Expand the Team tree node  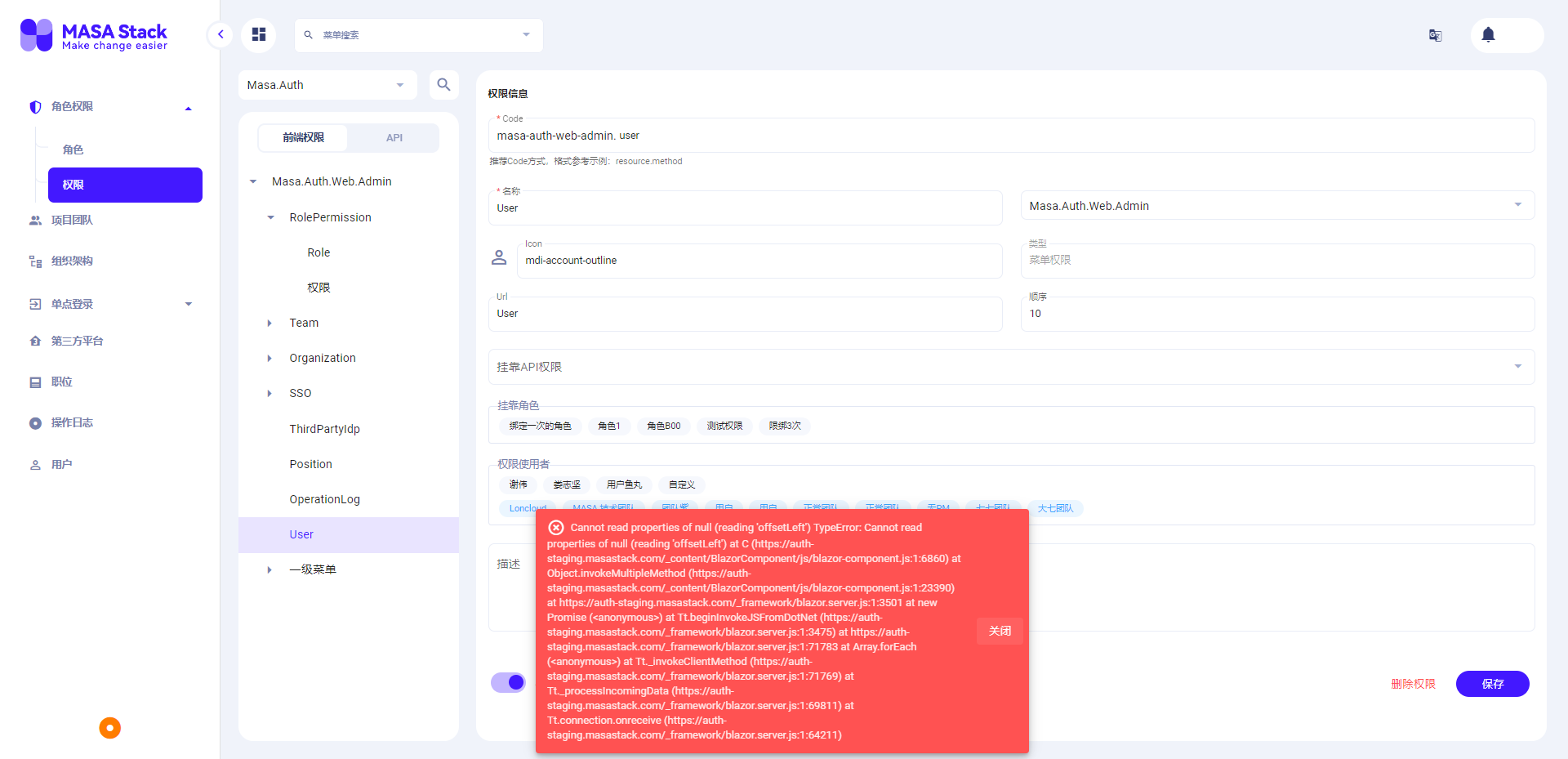tap(269, 323)
